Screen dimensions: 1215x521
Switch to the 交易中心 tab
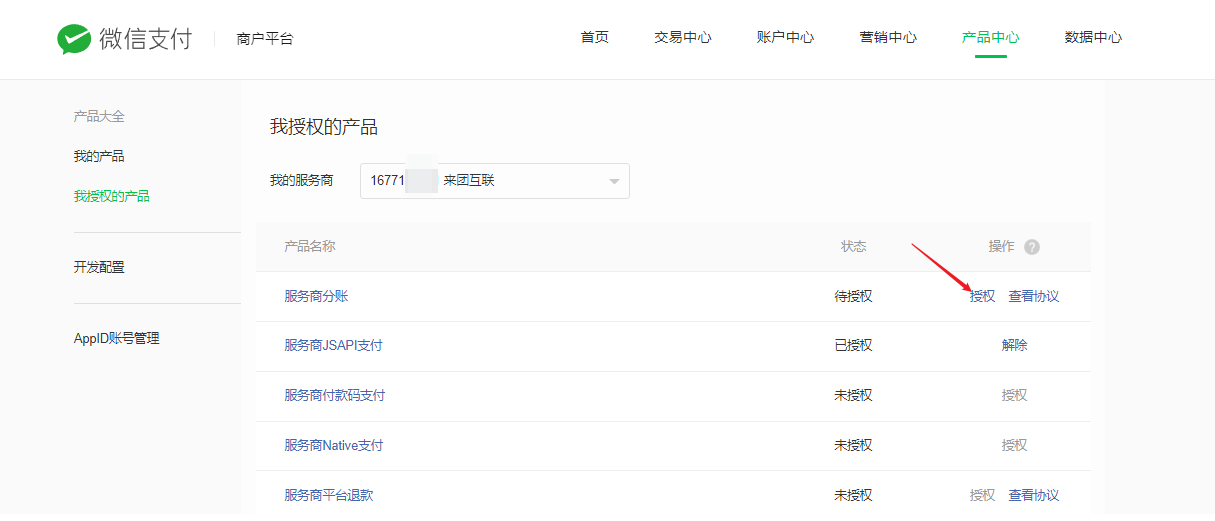coord(682,38)
